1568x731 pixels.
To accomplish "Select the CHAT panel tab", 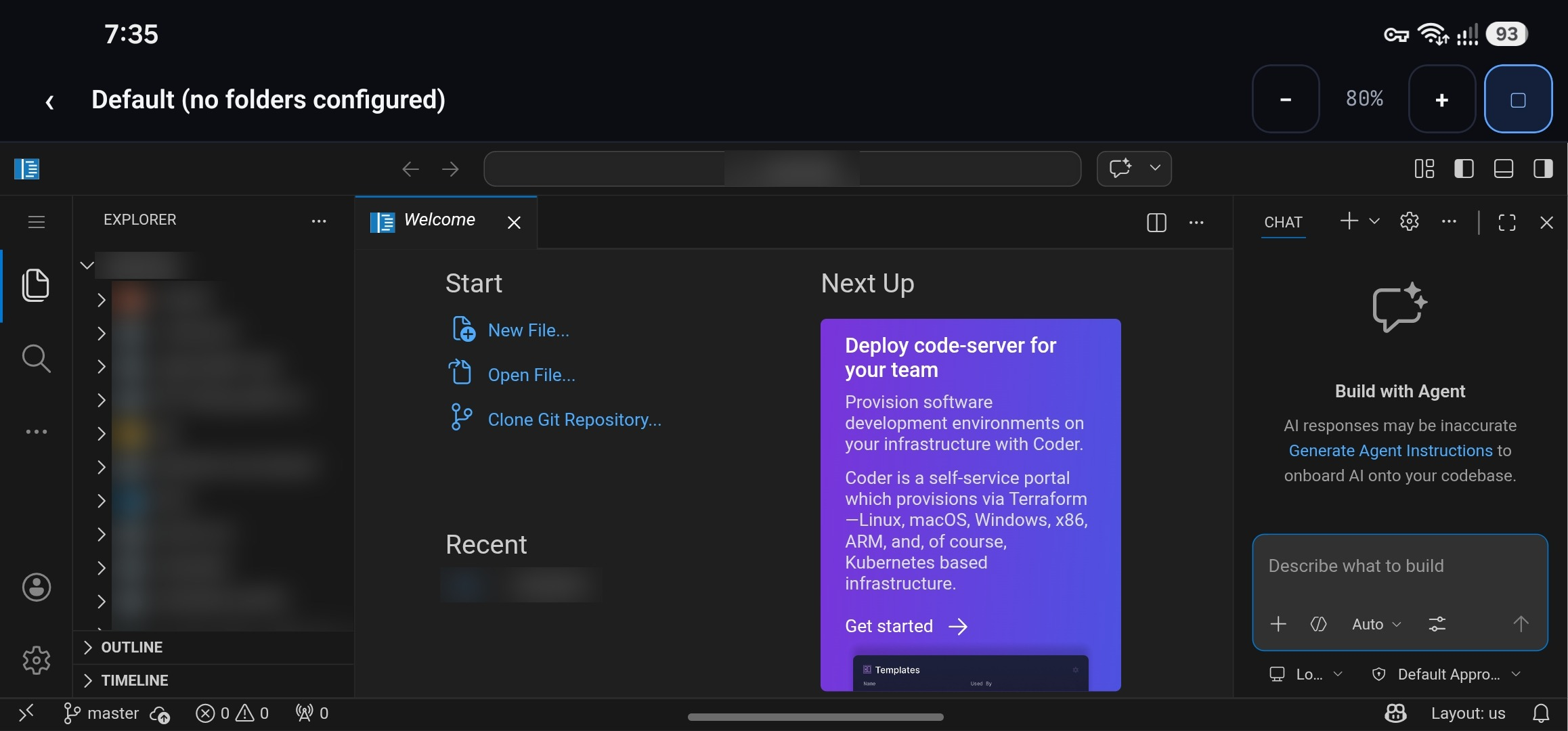I will click(x=1283, y=222).
